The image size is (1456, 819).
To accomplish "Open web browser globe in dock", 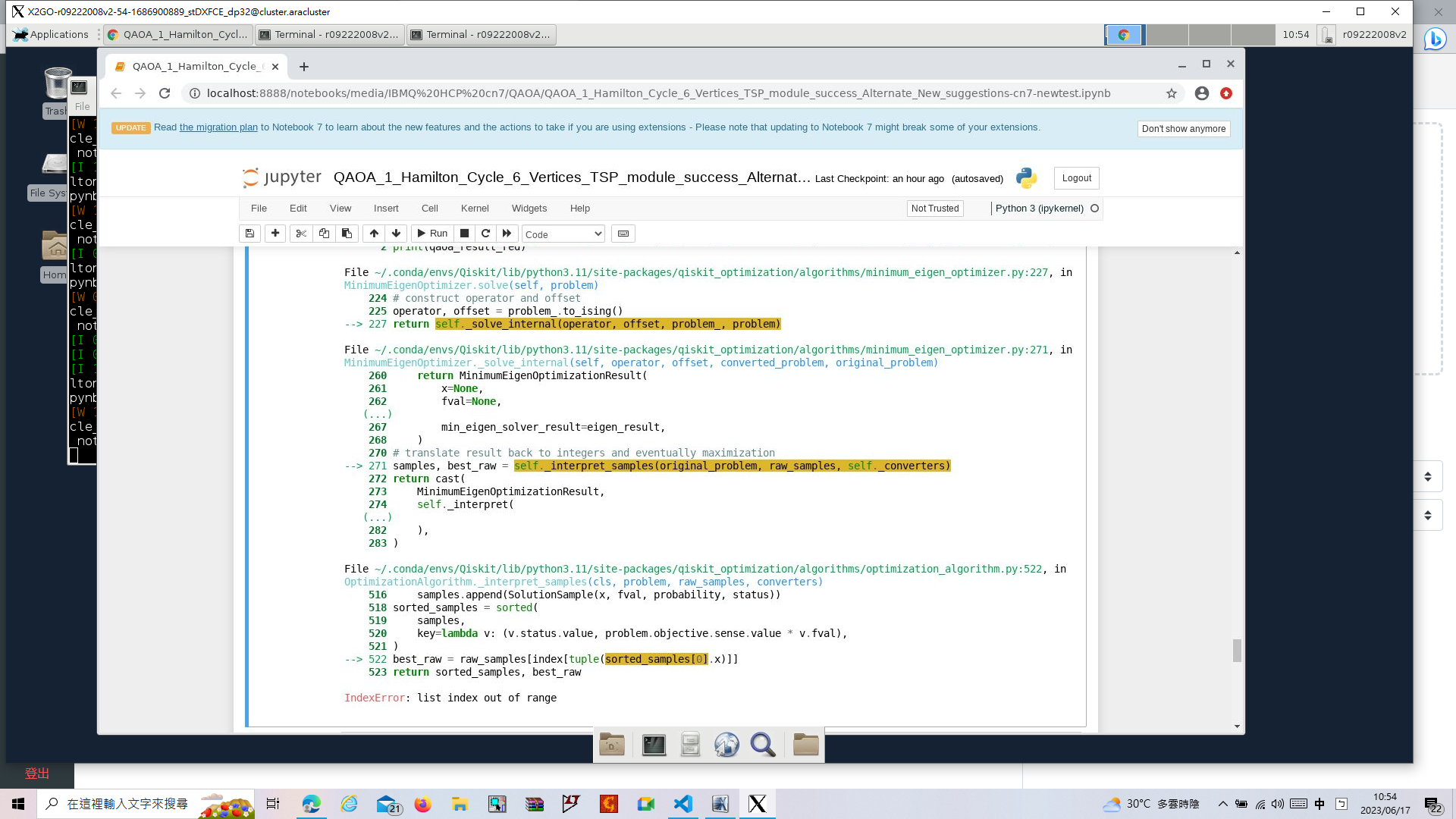I will (726, 745).
